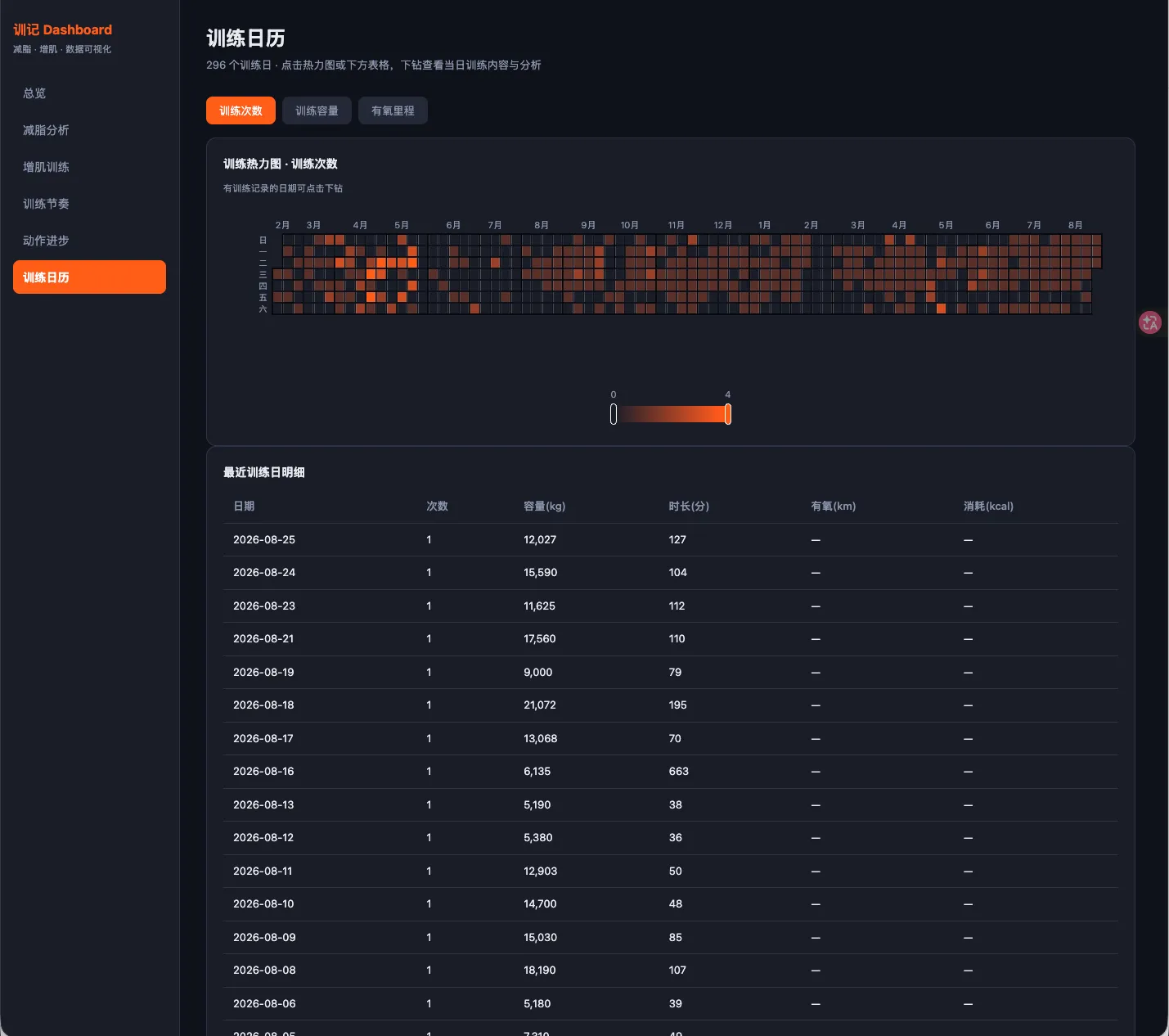Viewport: 1169px width, 1036px height.
Task: Open 总览 in the sidebar
Action: [x=89, y=93]
